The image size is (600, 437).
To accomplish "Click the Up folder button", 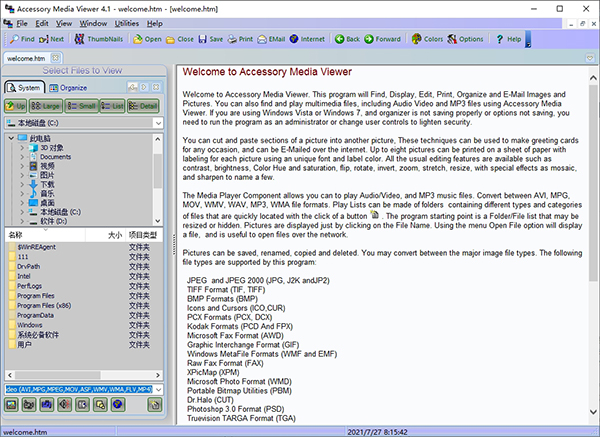I will [16, 106].
